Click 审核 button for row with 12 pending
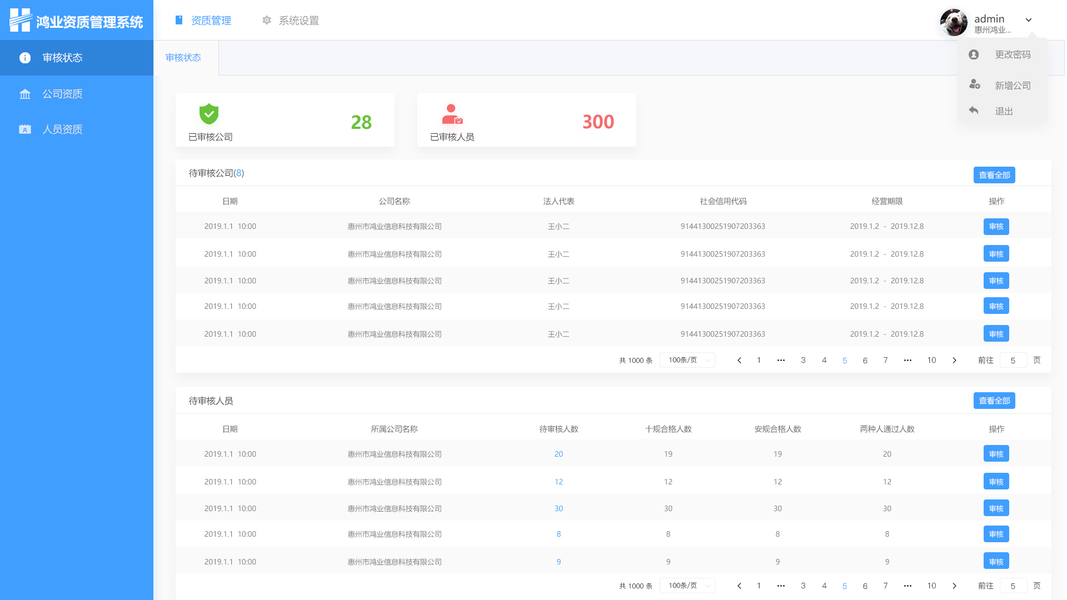1067x600 pixels. 996,482
